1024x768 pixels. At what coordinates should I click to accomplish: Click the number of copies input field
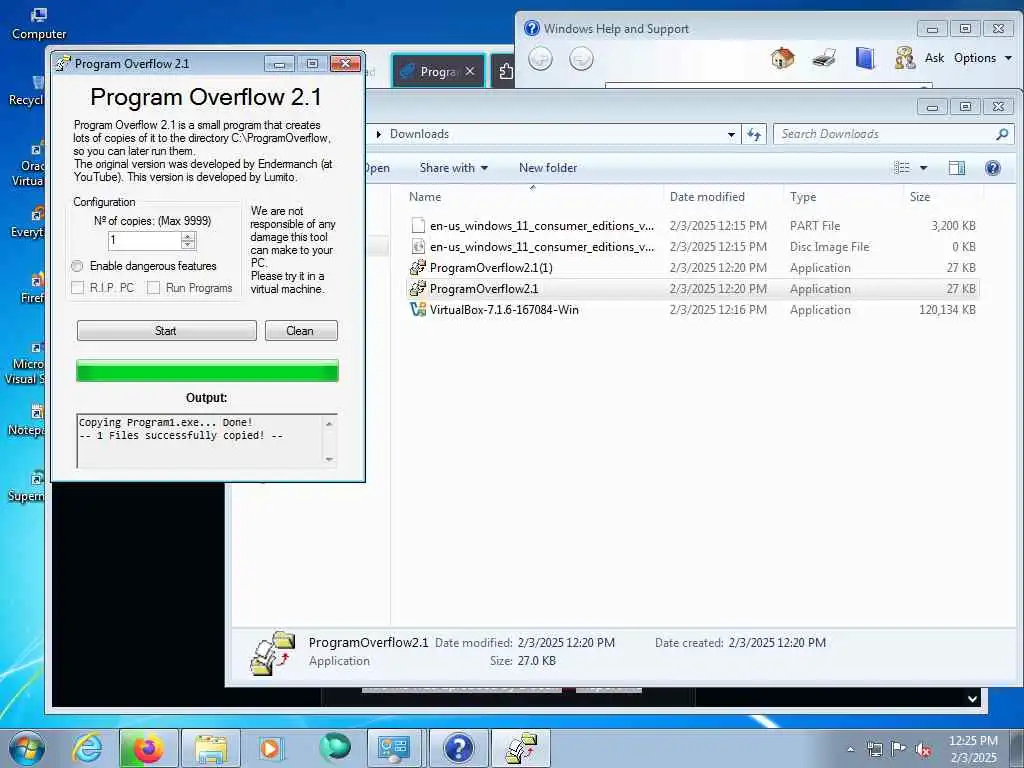[144, 240]
